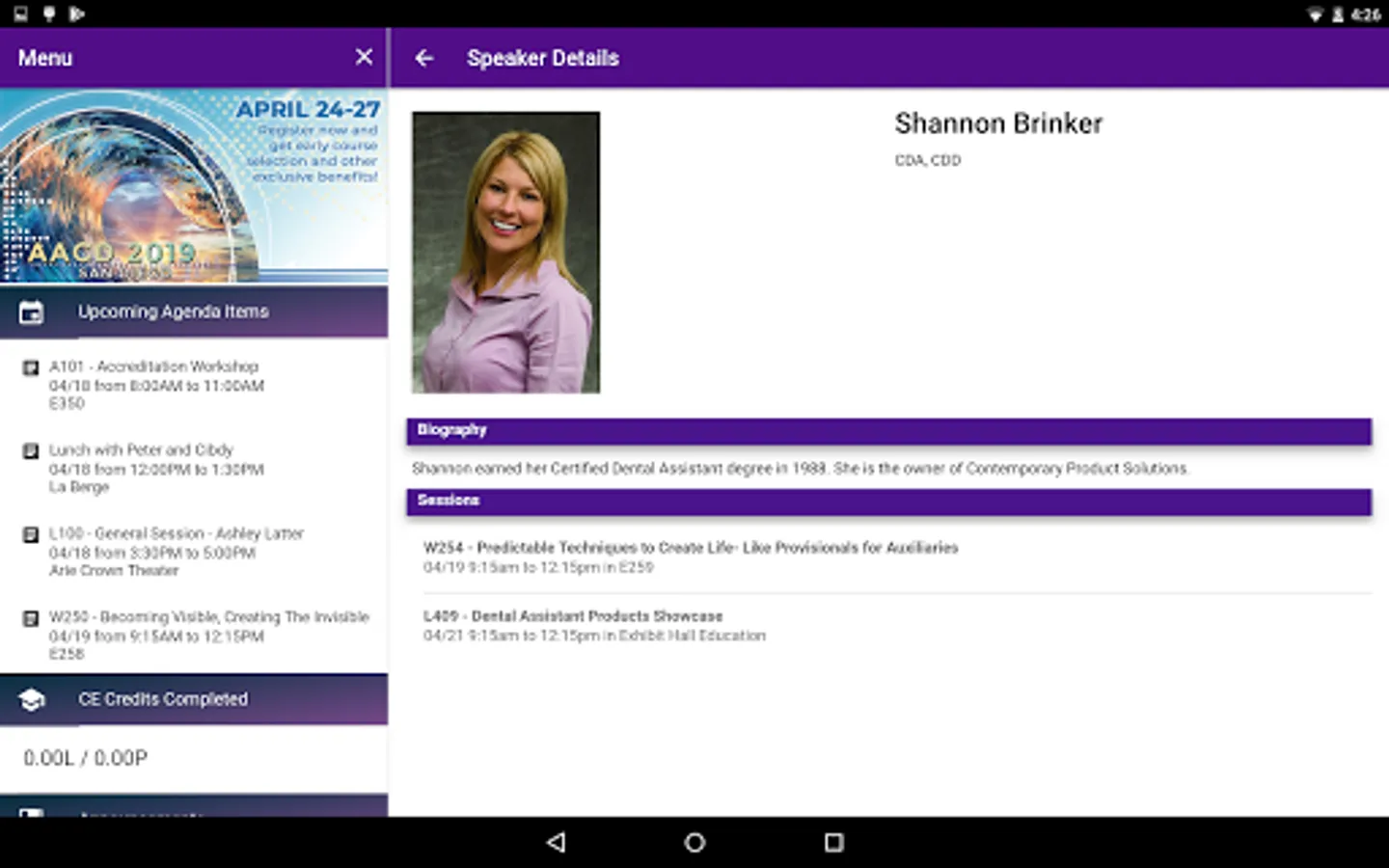Click the 0.00L / 0.00P credits value
The width and height of the screenshot is (1389, 868).
[86, 758]
